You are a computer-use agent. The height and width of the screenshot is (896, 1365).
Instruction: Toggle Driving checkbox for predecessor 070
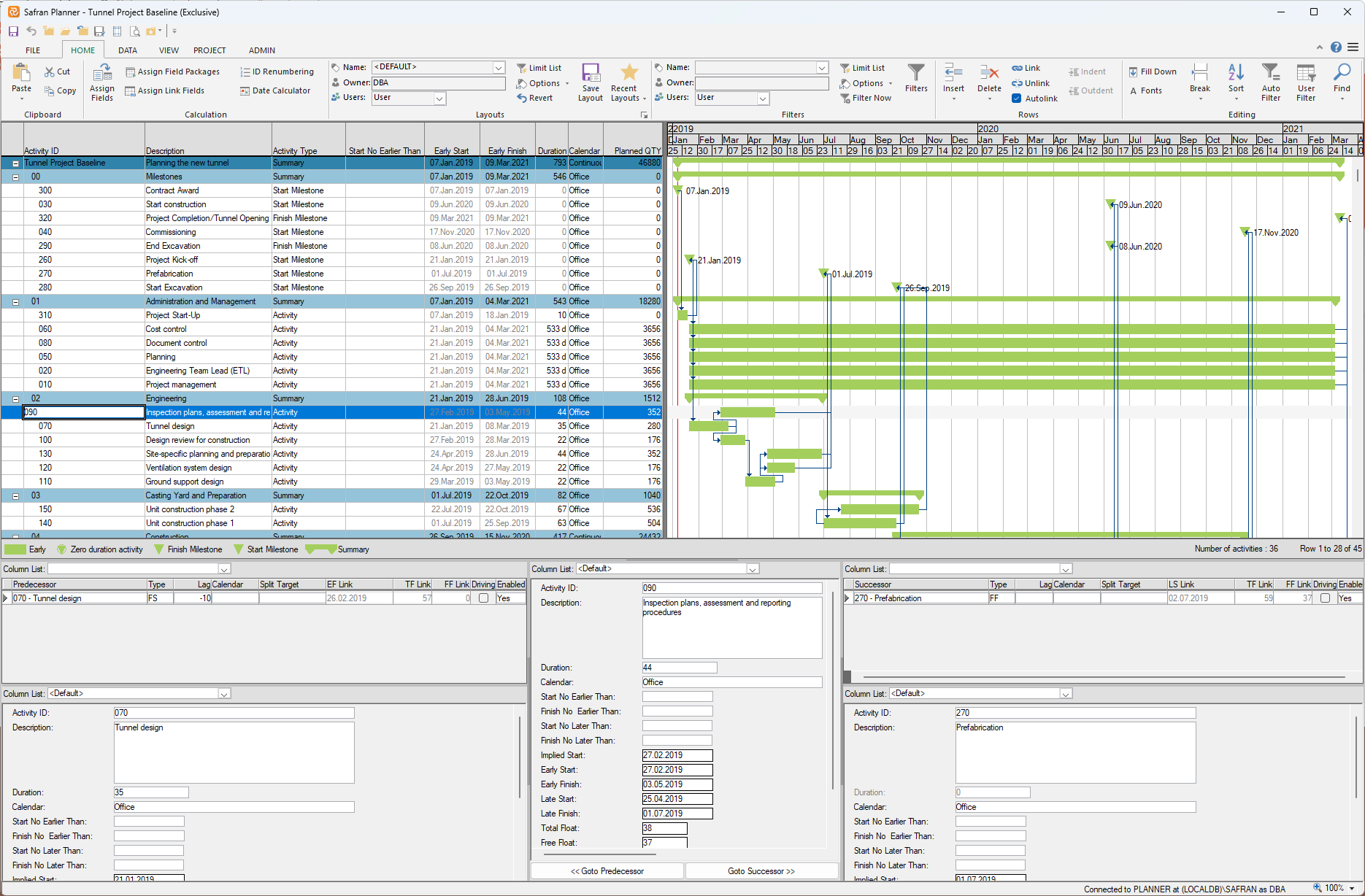pyautogui.click(x=483, y=598)
